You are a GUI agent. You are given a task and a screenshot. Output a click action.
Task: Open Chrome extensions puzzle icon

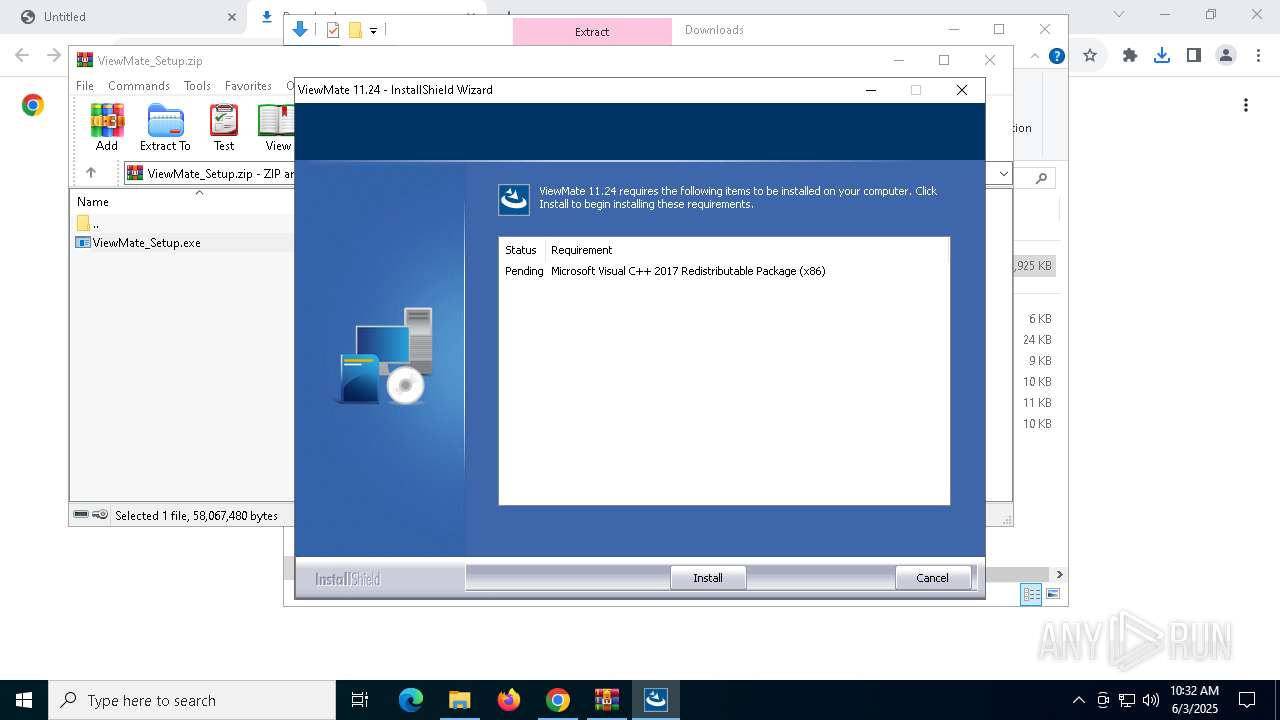click(1130, 56)
